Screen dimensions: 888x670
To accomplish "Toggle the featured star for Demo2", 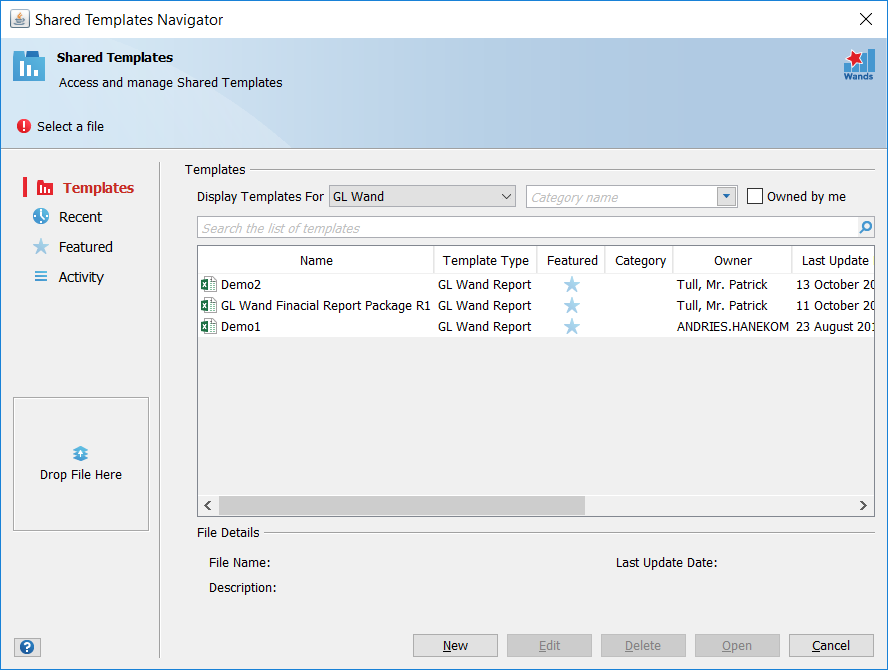I will pos(571,284).
